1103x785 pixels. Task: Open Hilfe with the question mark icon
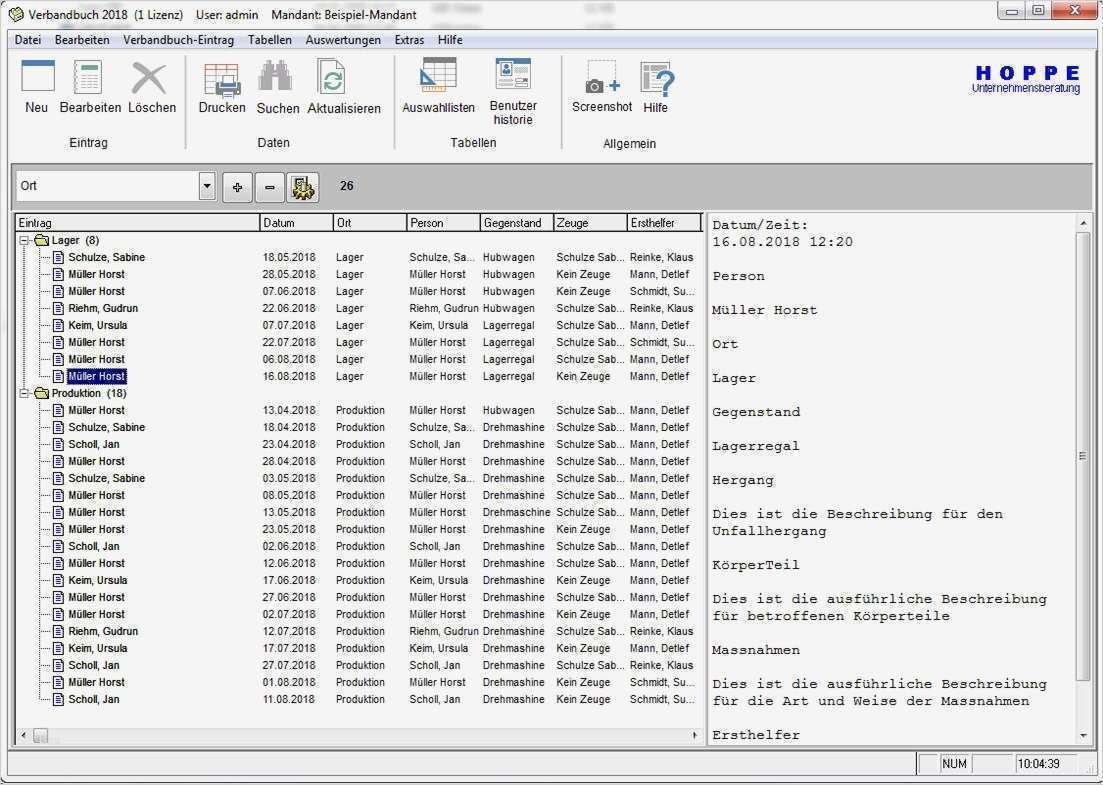click(656, 78)
